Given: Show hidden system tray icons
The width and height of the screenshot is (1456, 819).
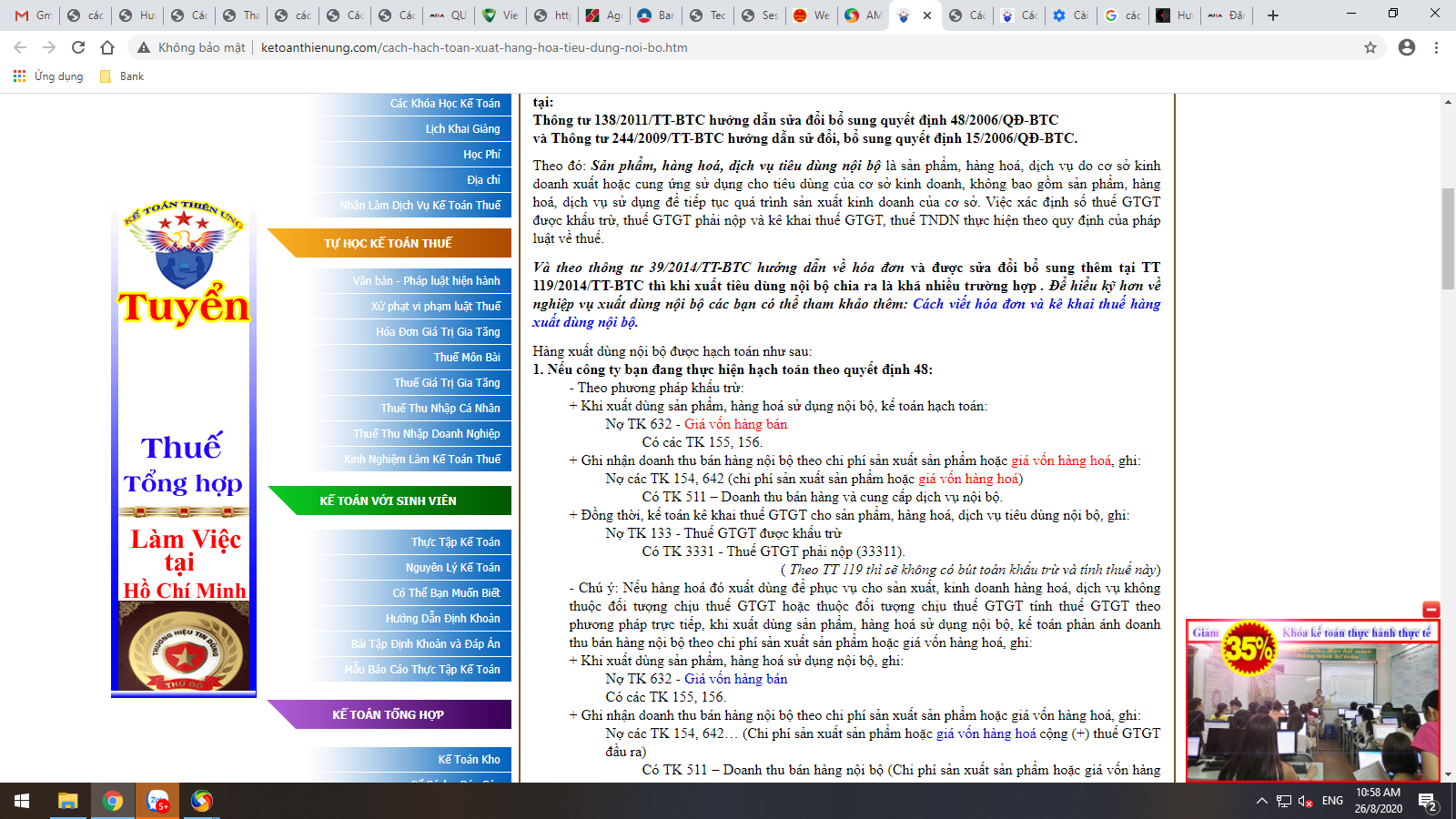Looking at the screenshot, I should [1261, 801].
